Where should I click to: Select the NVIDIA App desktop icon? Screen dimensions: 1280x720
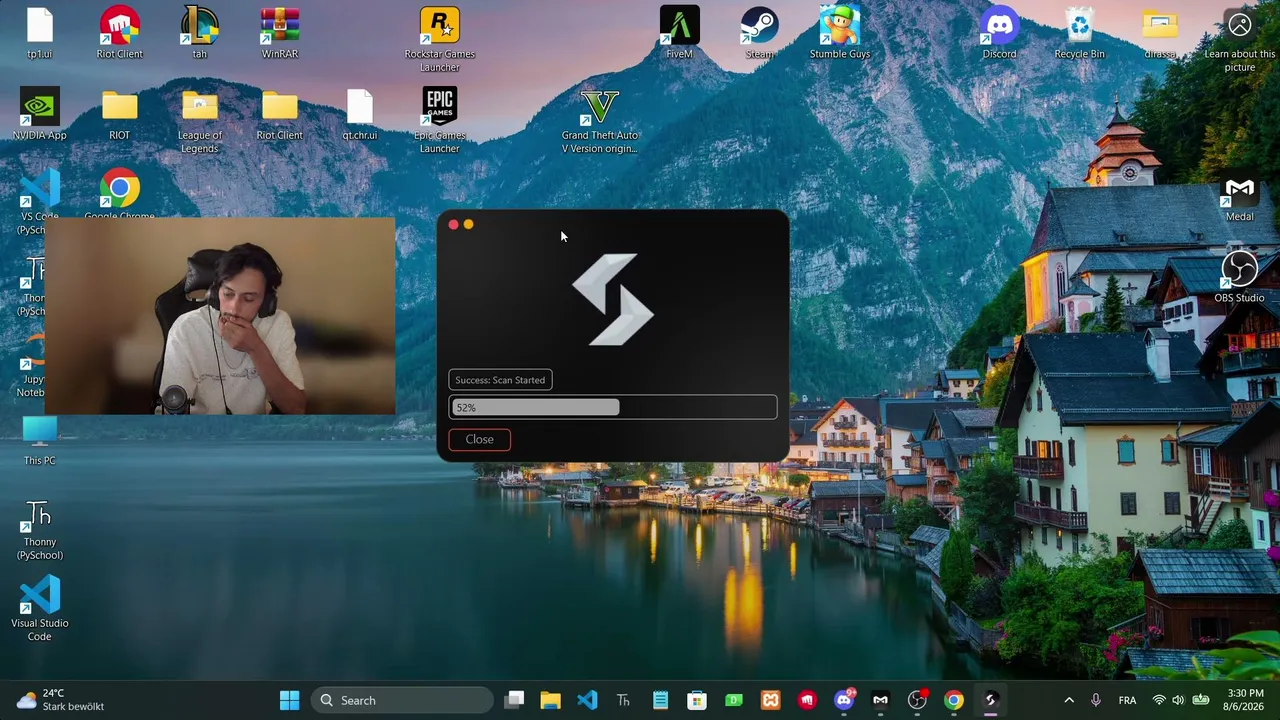pyautogui.click(x=40, y=114)
